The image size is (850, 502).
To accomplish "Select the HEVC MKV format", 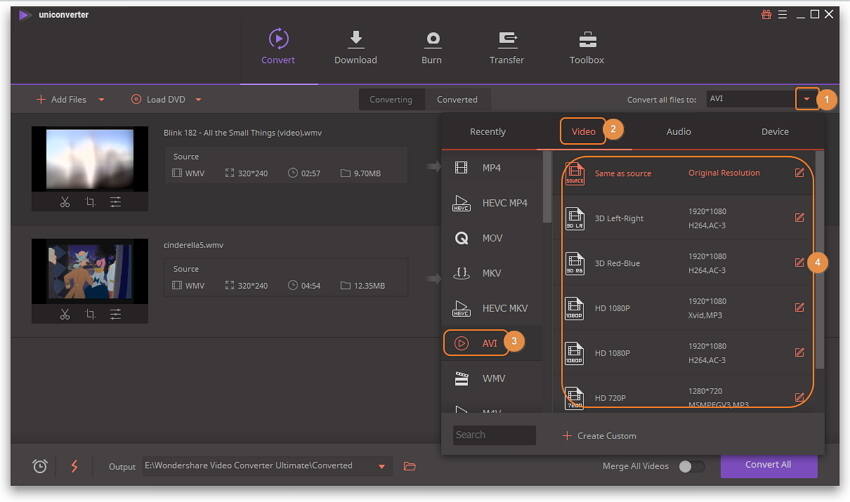I will [x=492, y=308].
